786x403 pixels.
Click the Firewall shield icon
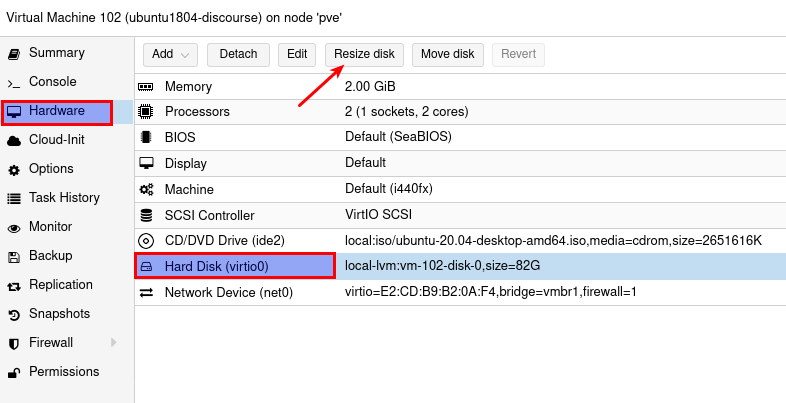[x=14, y=343]
